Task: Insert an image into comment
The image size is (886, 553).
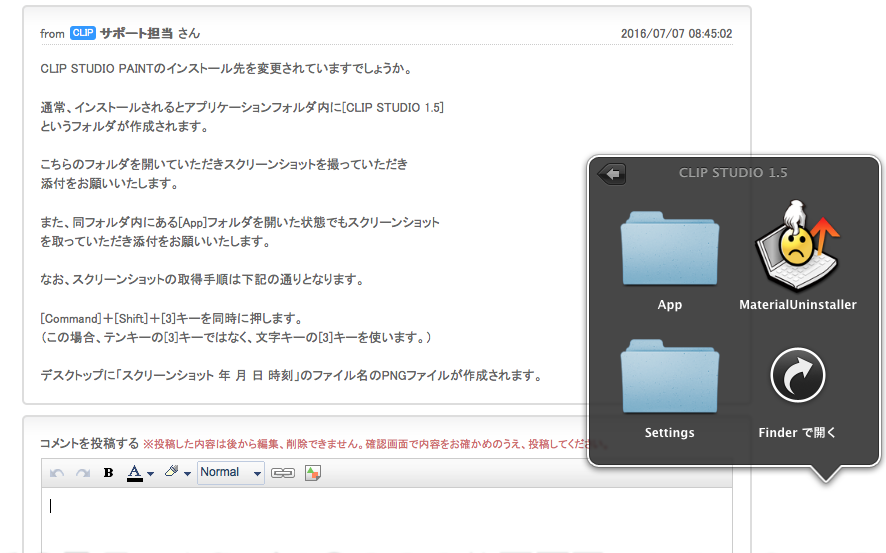Action: coord(312,473)
